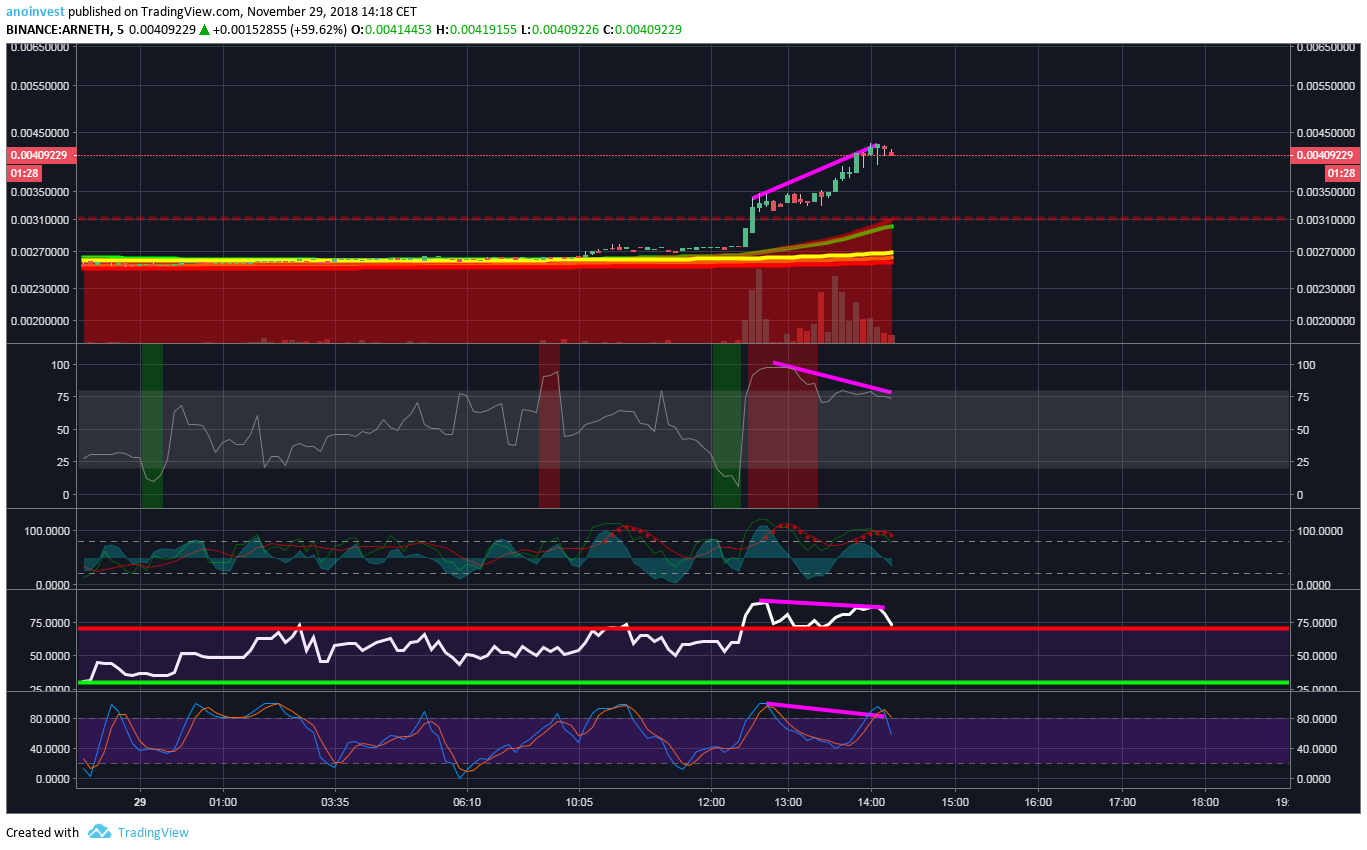Click the 15:00 time axis label
The width and height of the screenshot is (1367, 850).
955,802
